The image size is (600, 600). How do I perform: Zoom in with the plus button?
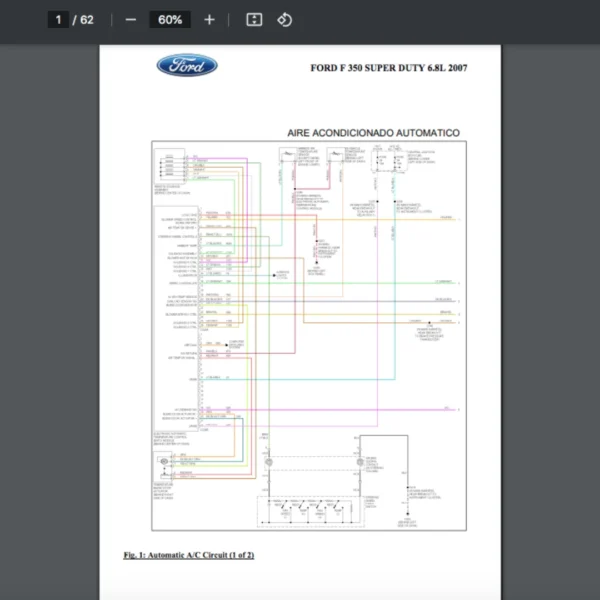[209, 20]
